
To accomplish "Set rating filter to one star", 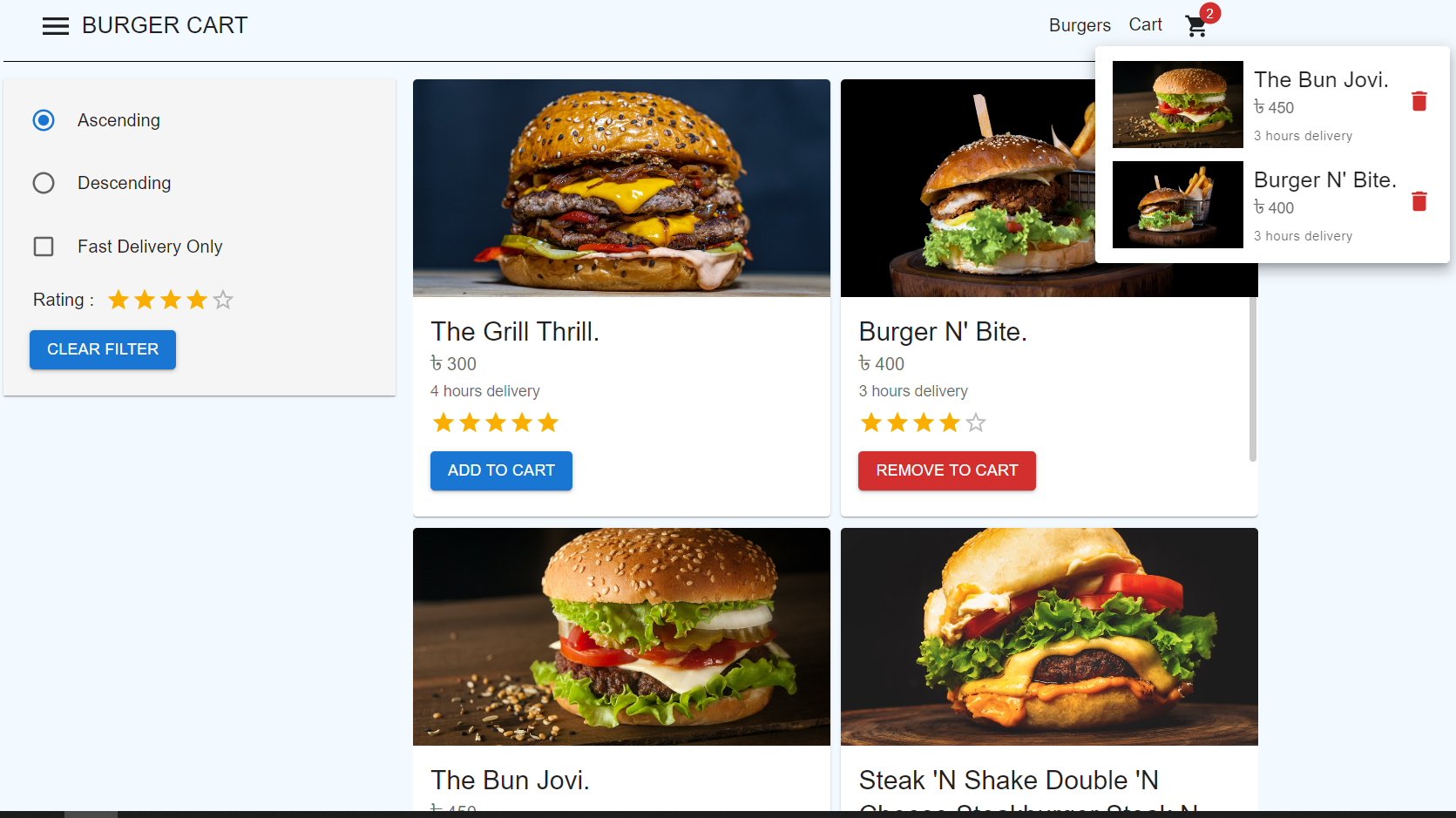I will [x=119, y=300].
